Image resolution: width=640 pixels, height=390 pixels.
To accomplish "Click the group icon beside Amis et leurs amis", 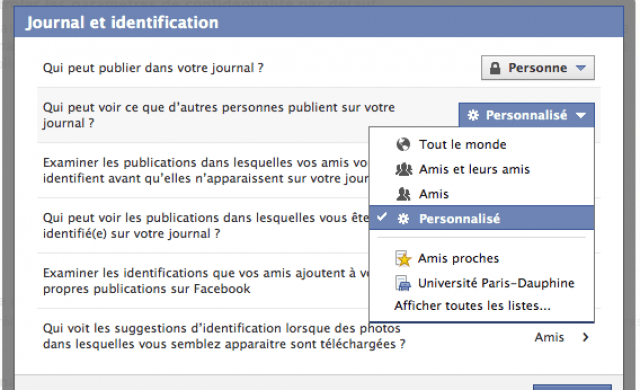I will 404,169.
